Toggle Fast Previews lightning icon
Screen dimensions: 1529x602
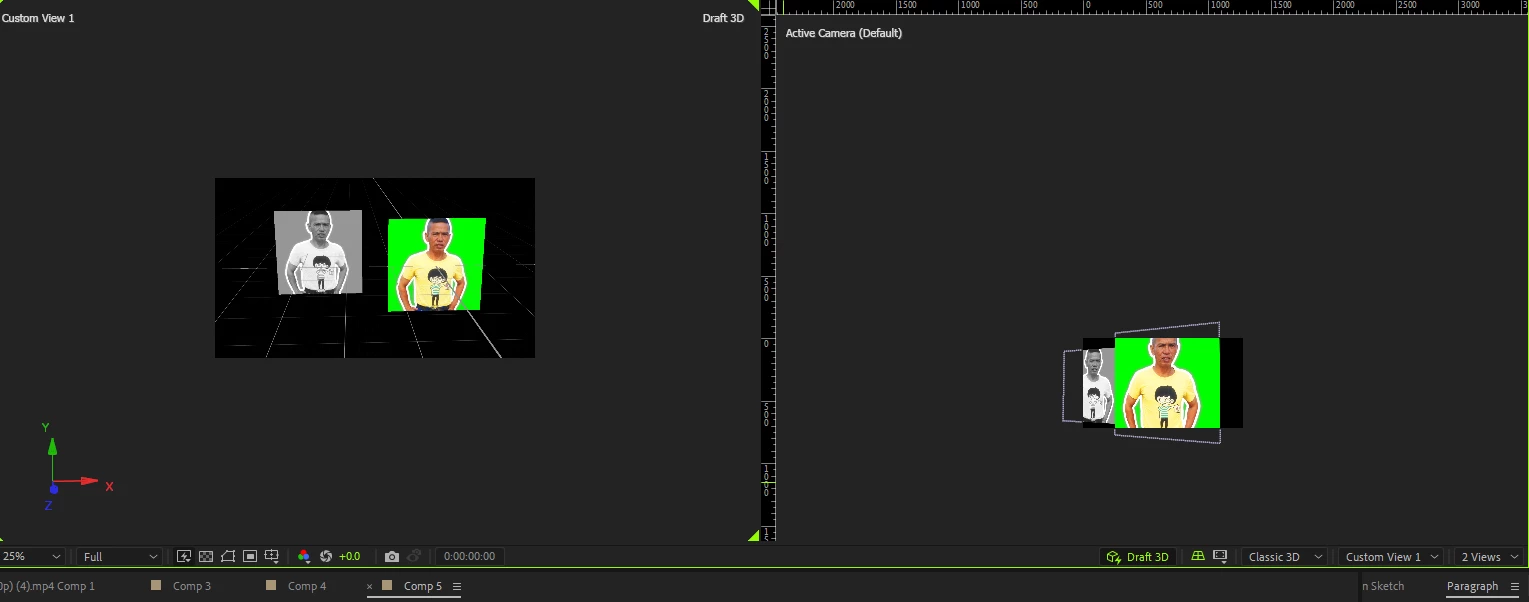[184, 556]
